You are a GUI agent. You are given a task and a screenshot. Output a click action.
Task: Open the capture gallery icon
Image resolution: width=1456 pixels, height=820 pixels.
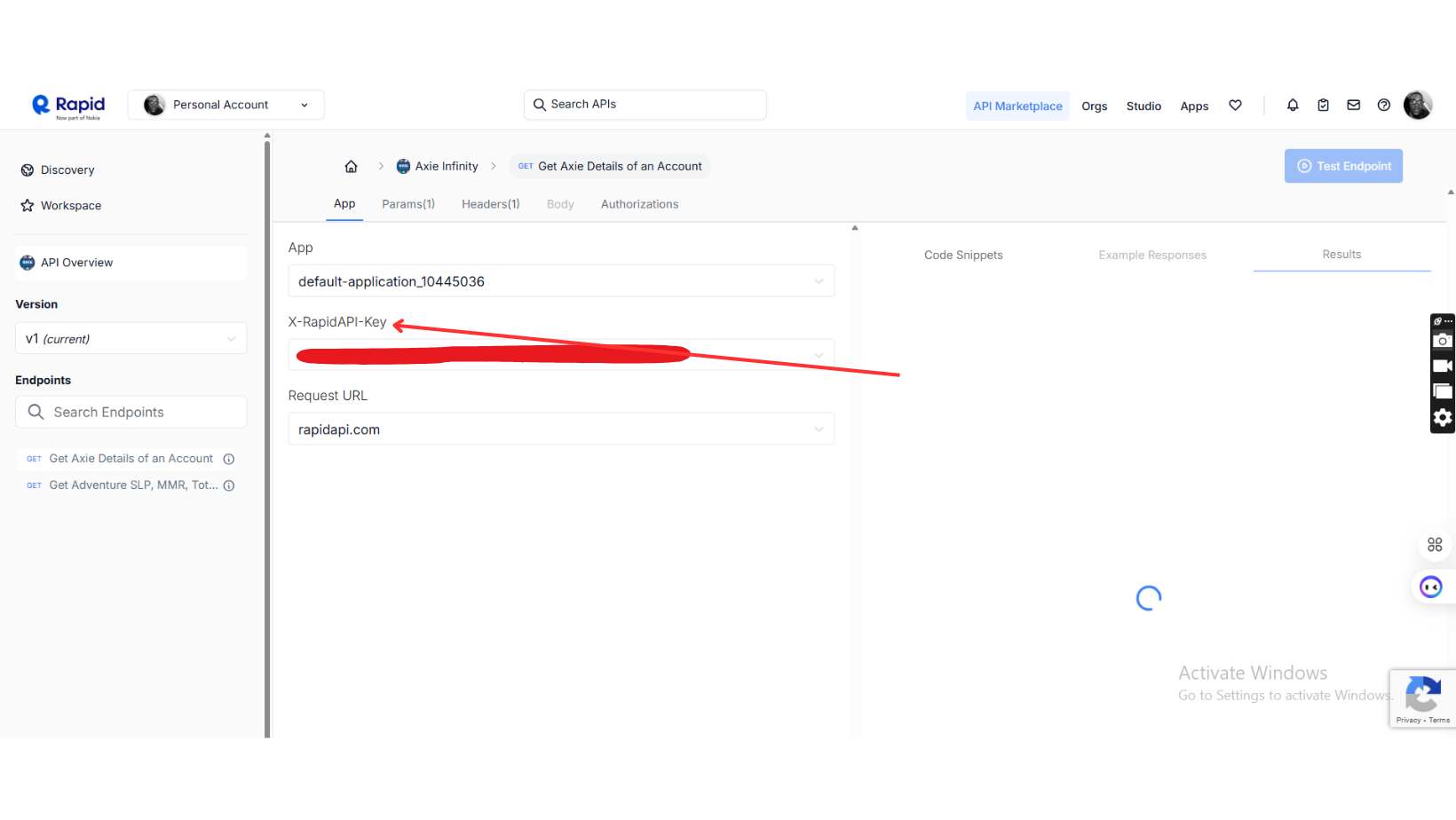[1443, 391]
